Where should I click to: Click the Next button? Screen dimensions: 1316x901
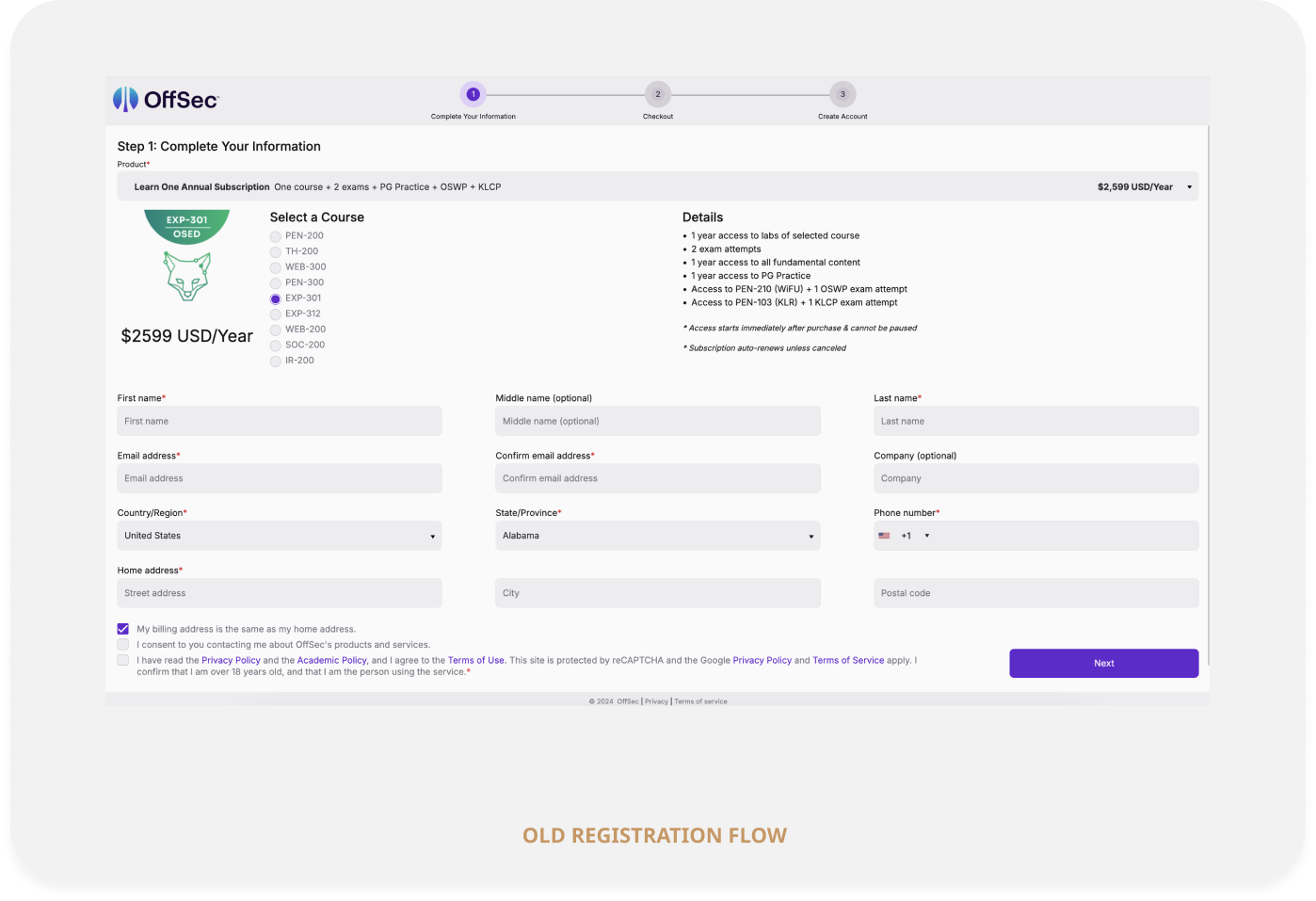[x=1104, y=663]
